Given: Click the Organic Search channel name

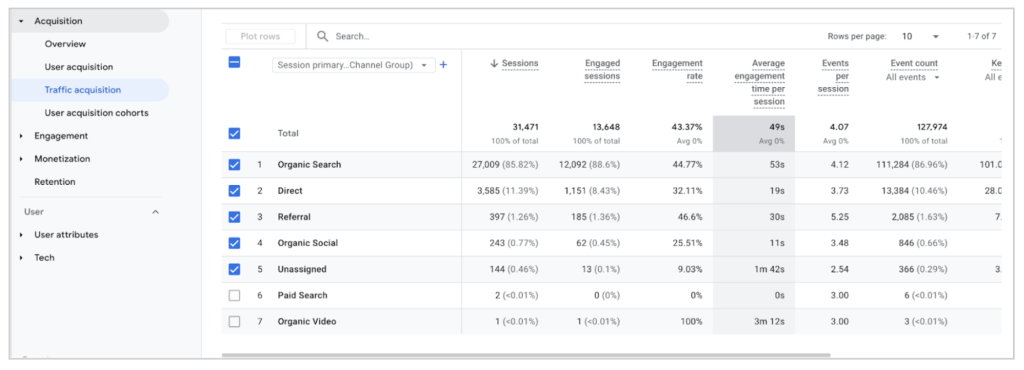Looking at the screenshot, I should coord(309,164).
